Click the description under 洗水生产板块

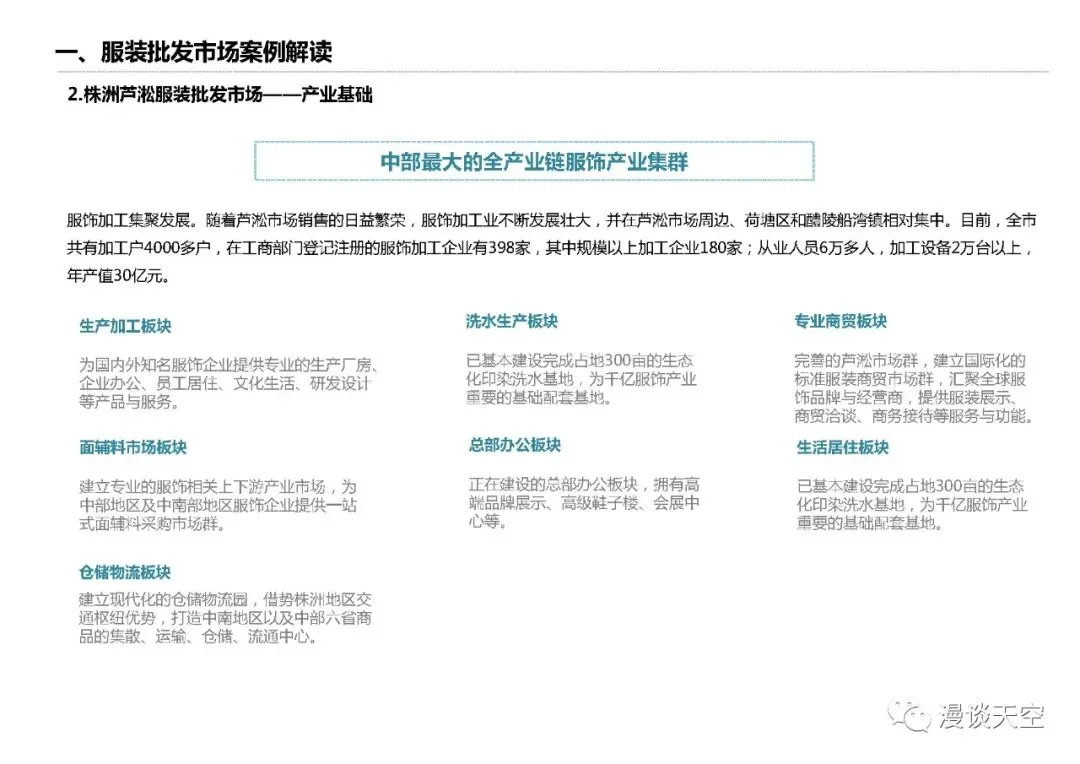581,379
